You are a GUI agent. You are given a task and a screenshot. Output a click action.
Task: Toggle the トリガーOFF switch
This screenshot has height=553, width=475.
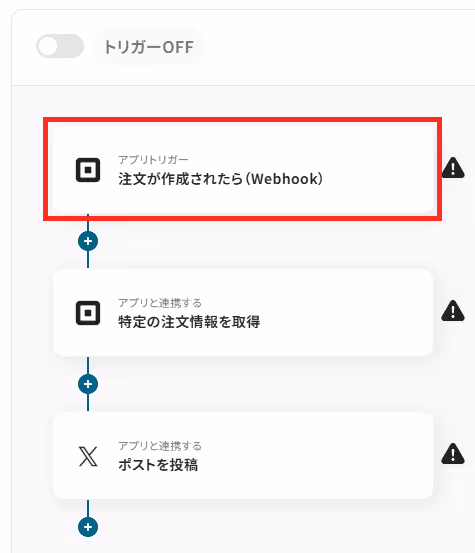60,46
